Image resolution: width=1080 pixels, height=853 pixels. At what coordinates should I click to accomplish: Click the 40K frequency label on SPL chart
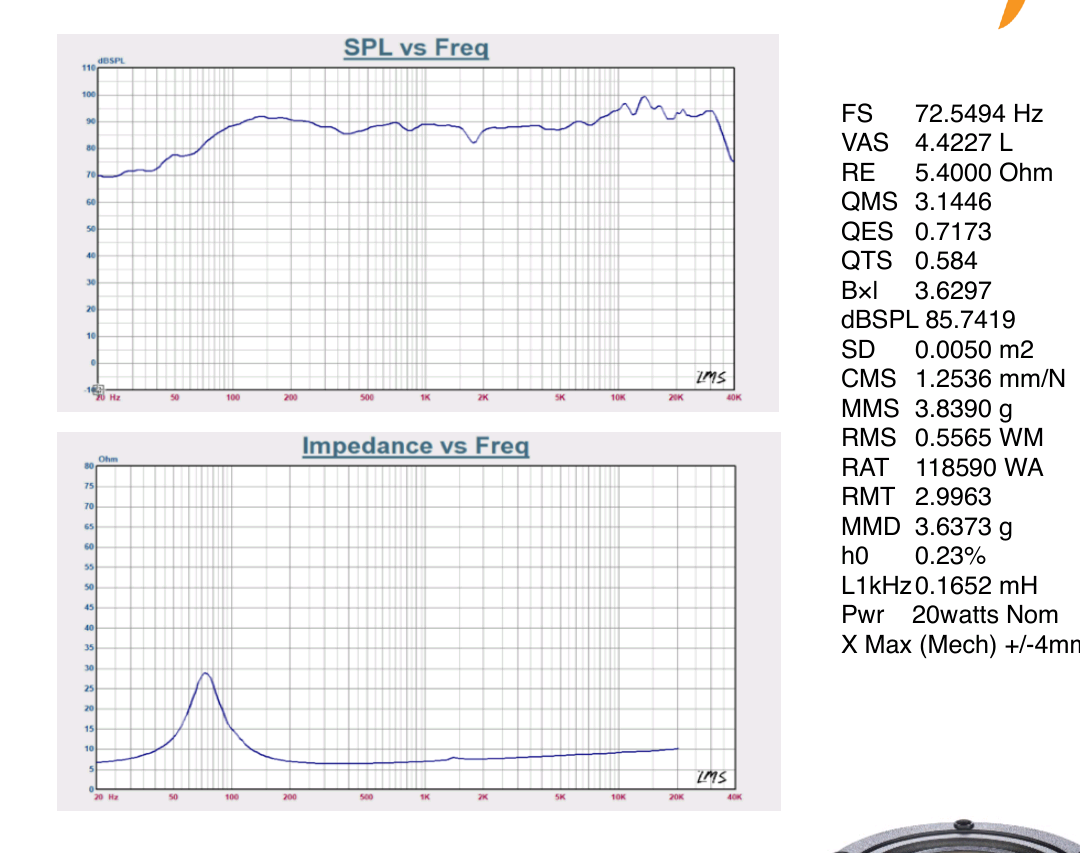[x=734, y=398]
